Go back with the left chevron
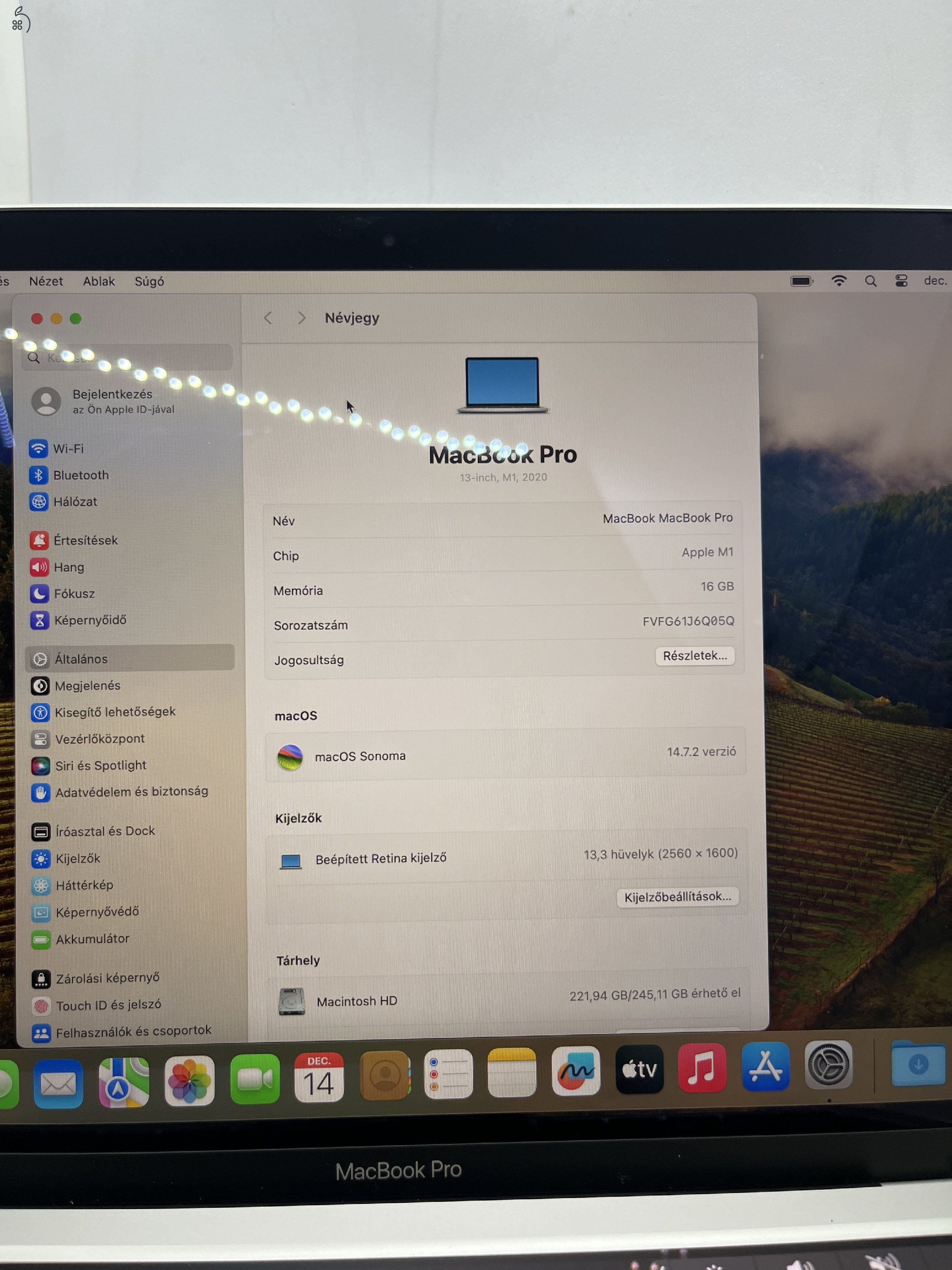Image resolution: width=952 pixels, height=1270 pixels. (268, 318)
